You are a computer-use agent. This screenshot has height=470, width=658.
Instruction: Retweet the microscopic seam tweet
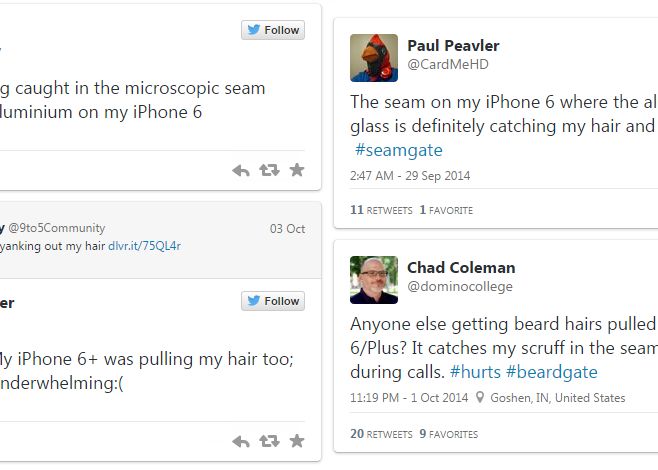coord(269,171)
